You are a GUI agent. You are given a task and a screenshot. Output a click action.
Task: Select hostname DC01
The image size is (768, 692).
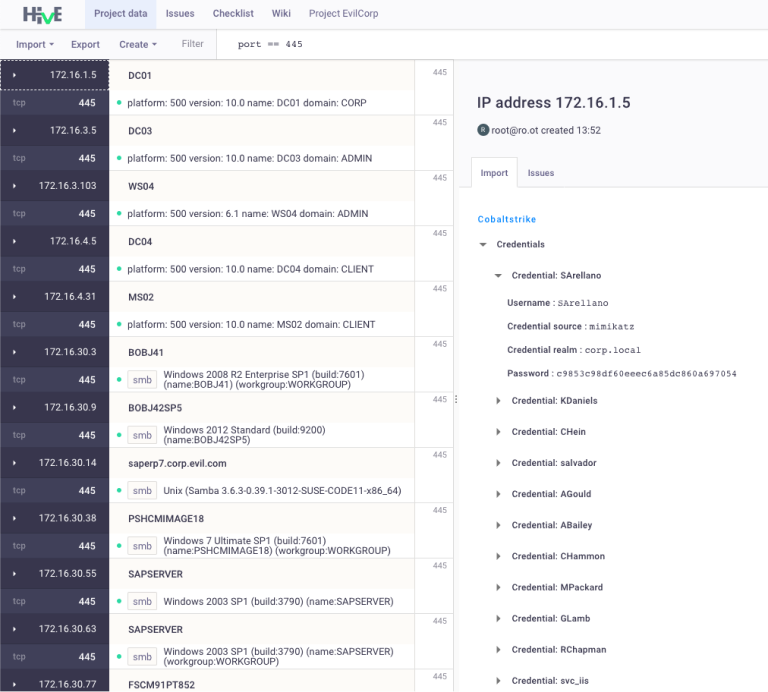coord(140,75)
